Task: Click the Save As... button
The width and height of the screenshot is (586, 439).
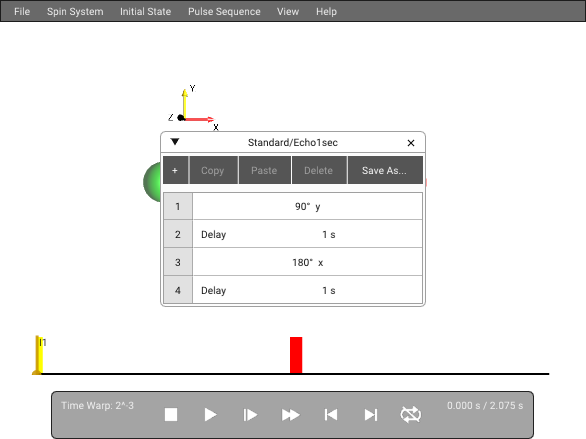Action: click(x=385, y=170)
